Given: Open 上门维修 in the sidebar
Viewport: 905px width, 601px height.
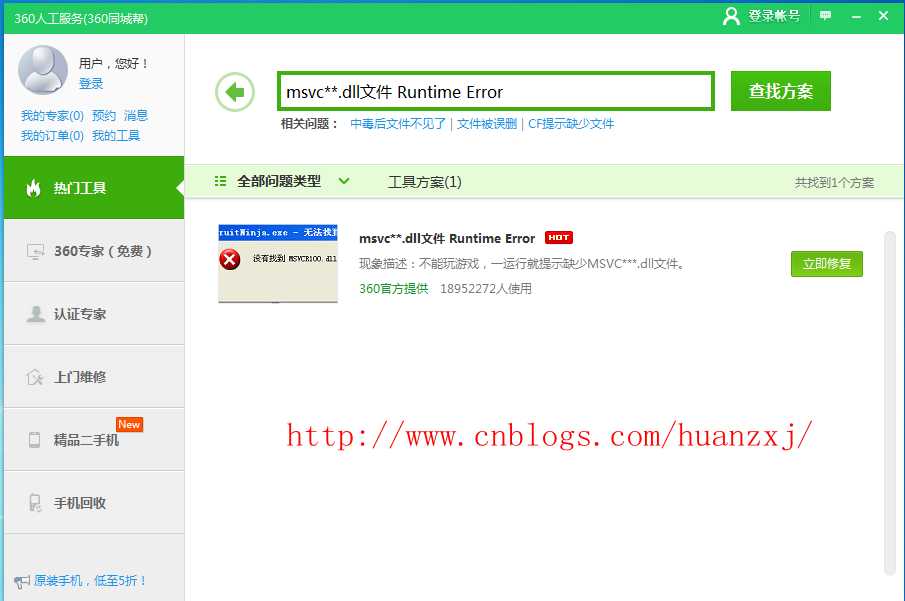Looking at the screenshot, I should tap(94, 377).
